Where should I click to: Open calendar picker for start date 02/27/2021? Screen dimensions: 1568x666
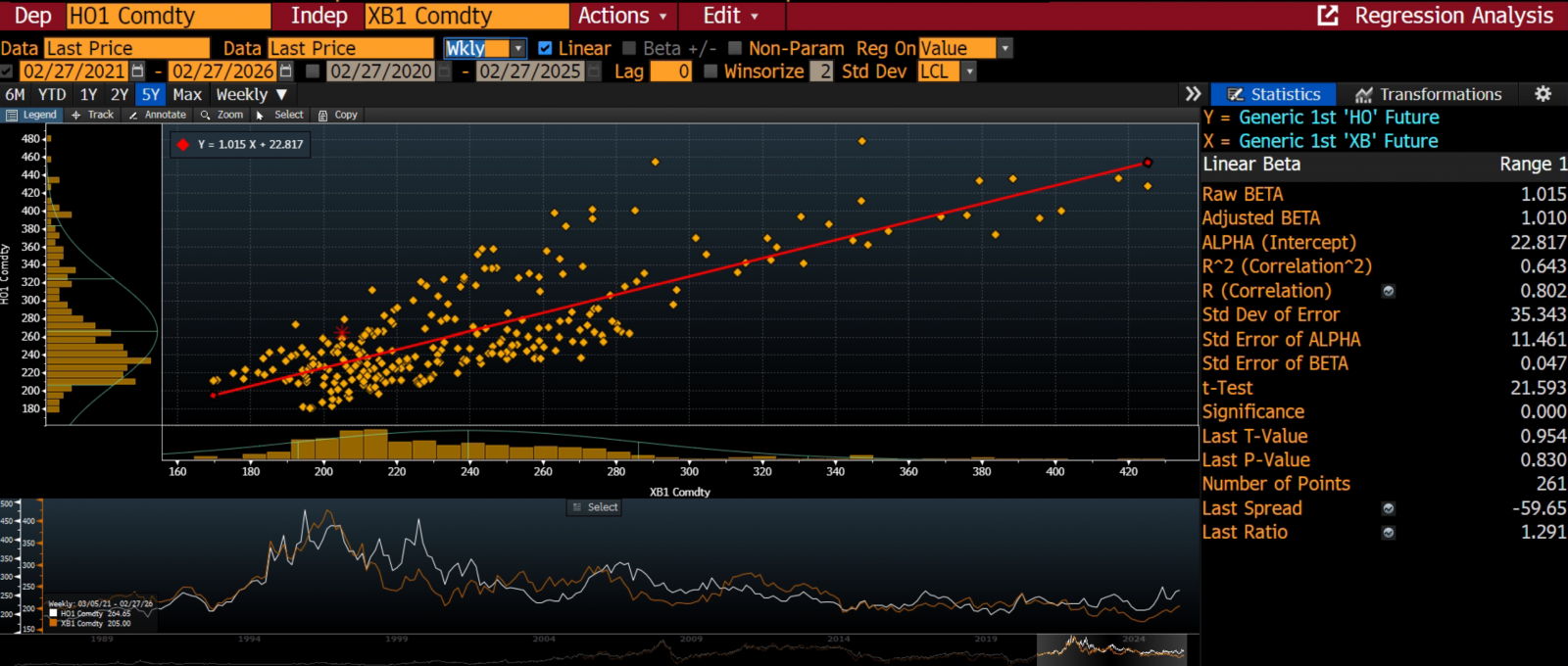[138, 71]
